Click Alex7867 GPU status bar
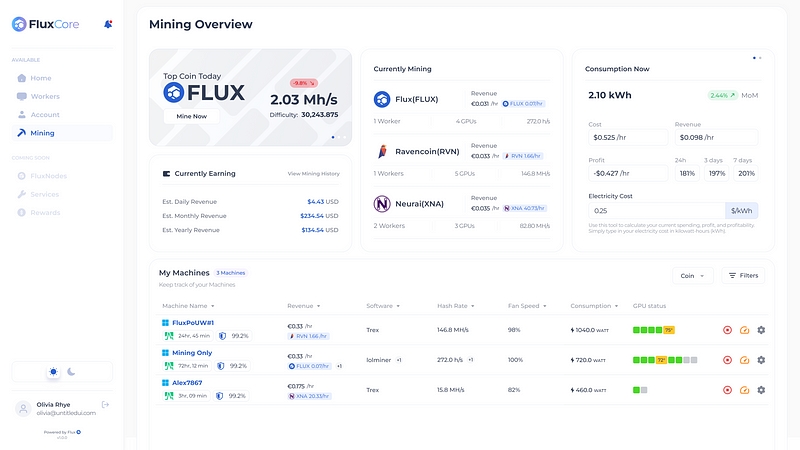 click(x=640, y=390)
